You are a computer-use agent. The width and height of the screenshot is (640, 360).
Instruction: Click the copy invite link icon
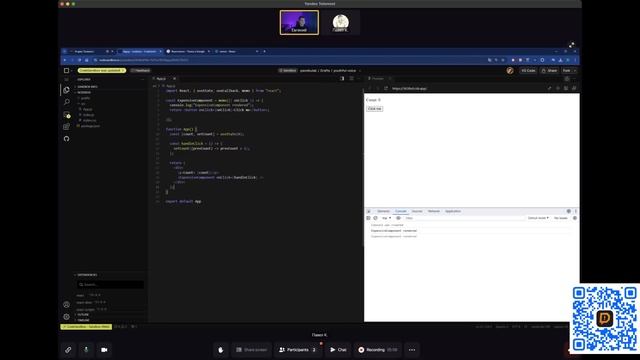click(68, 350)
